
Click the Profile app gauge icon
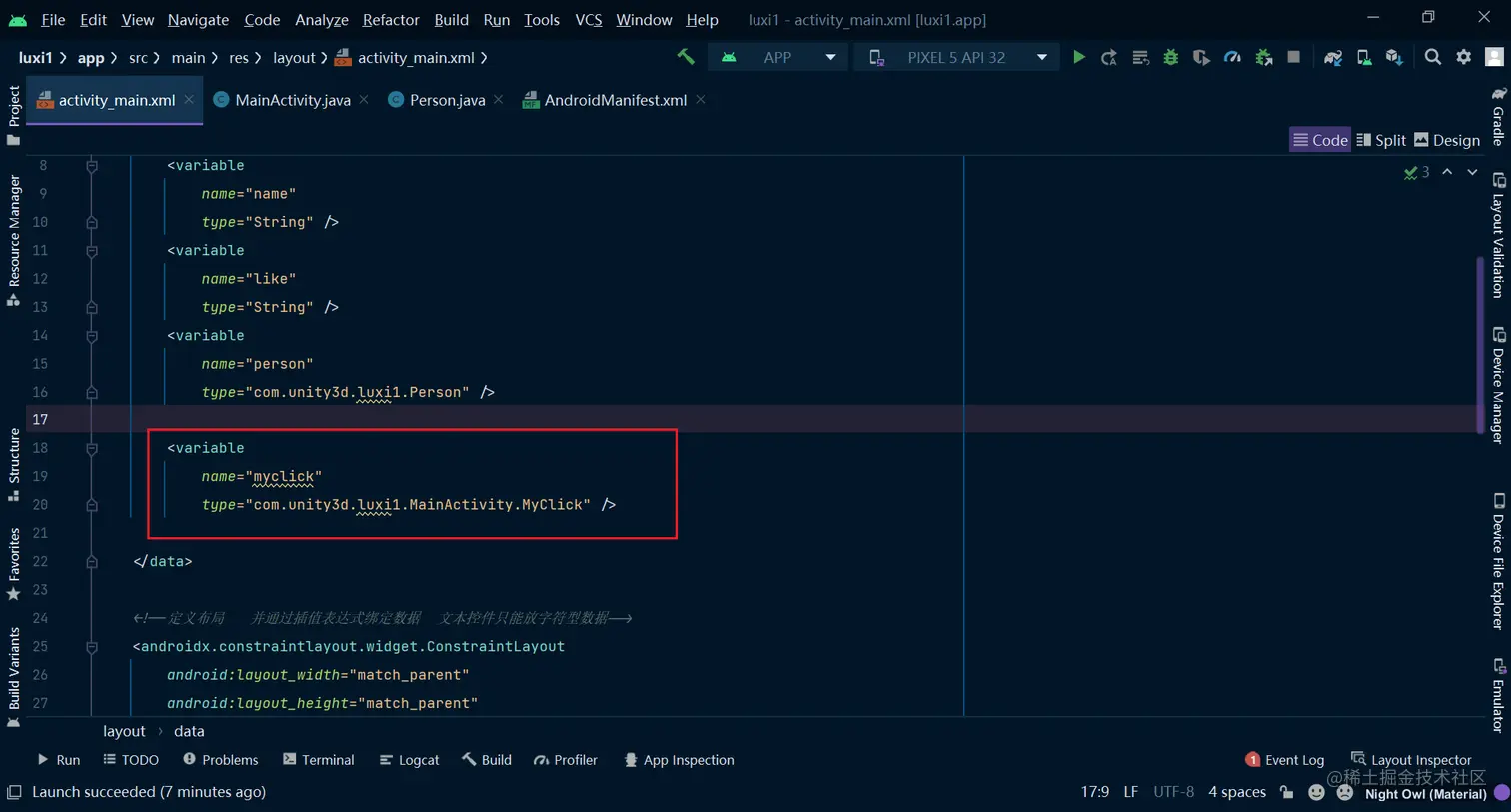1232,57
